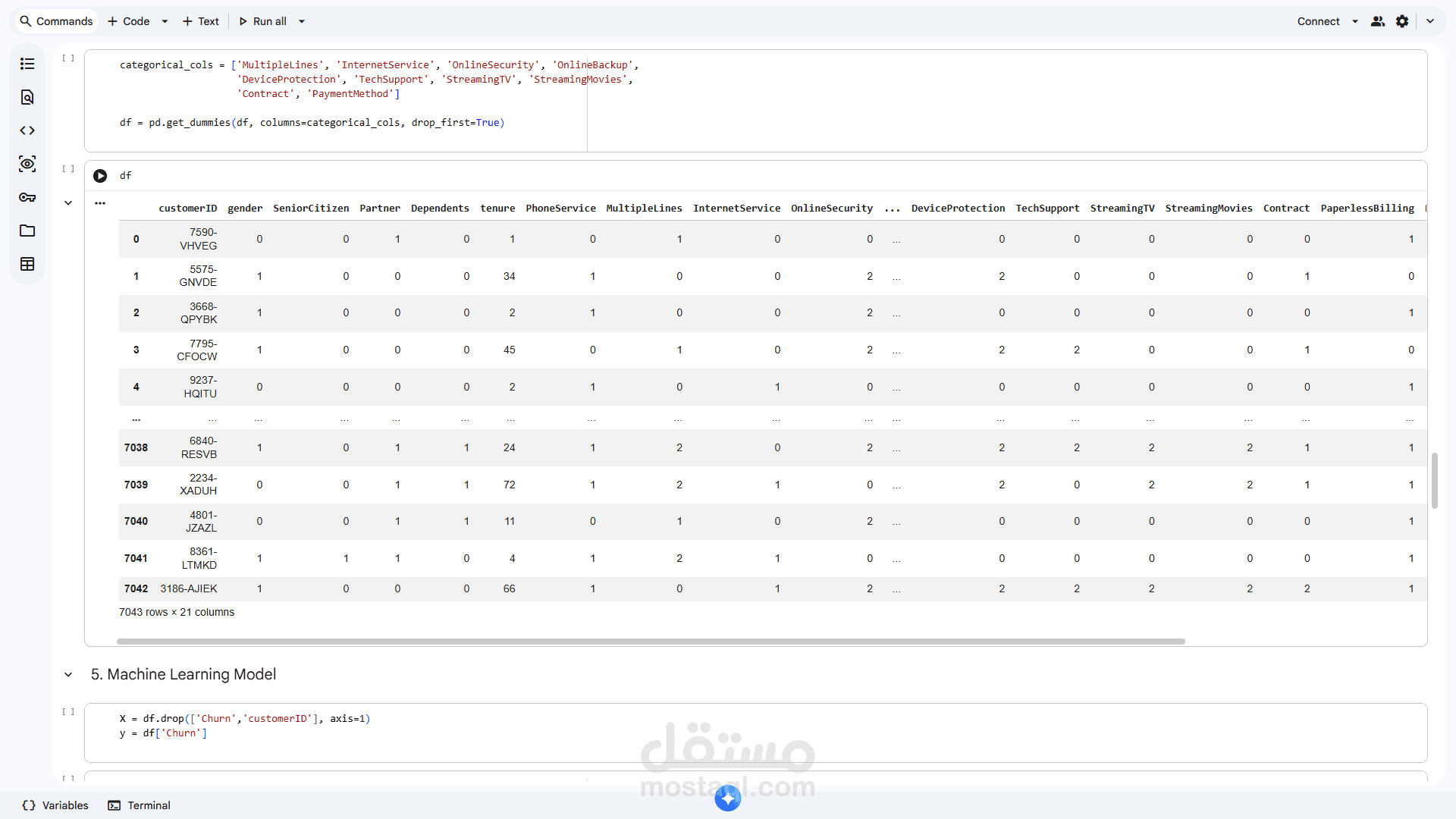Open the Code snippets sidebar icon
The width and height of the screenshot is (1456, 819).
click(x=27, y=130)
